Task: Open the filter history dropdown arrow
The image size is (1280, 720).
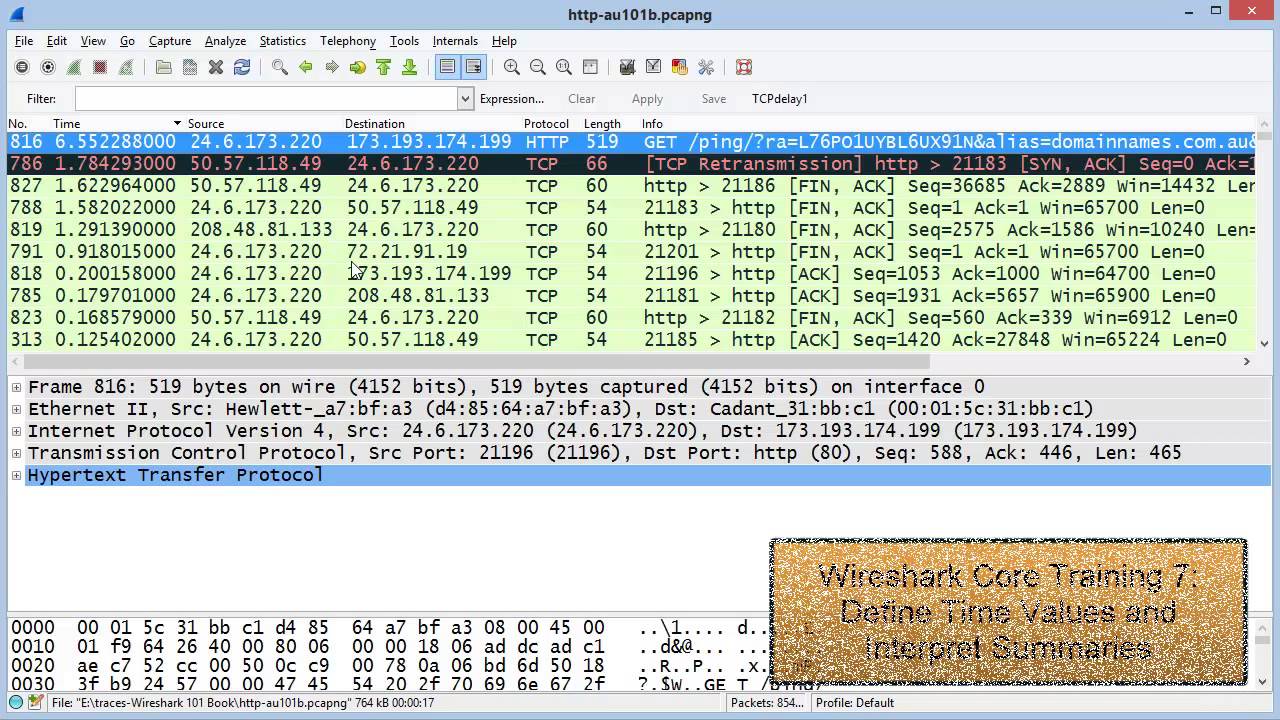Action: pyautogui.click(x=465, y=98)
